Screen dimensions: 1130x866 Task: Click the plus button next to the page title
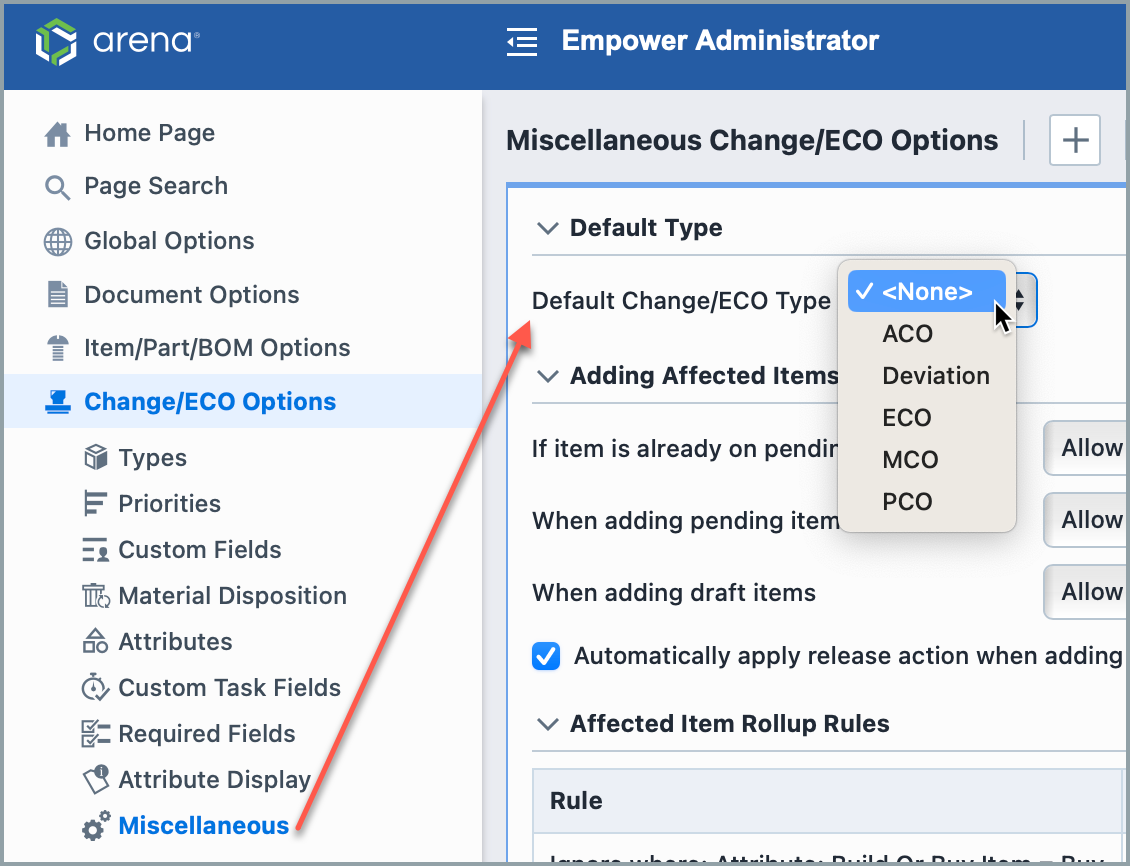(1074, 140)
